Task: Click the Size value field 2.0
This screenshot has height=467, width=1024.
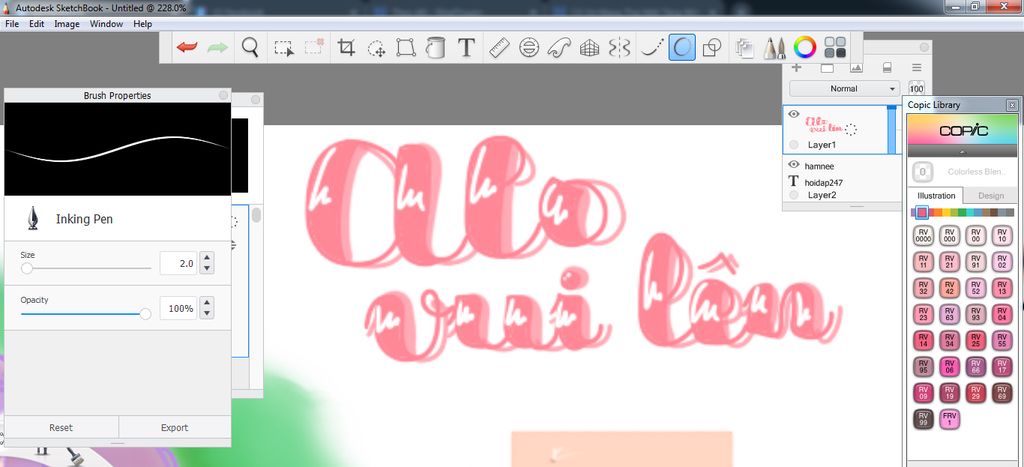Action: point(178,263)
